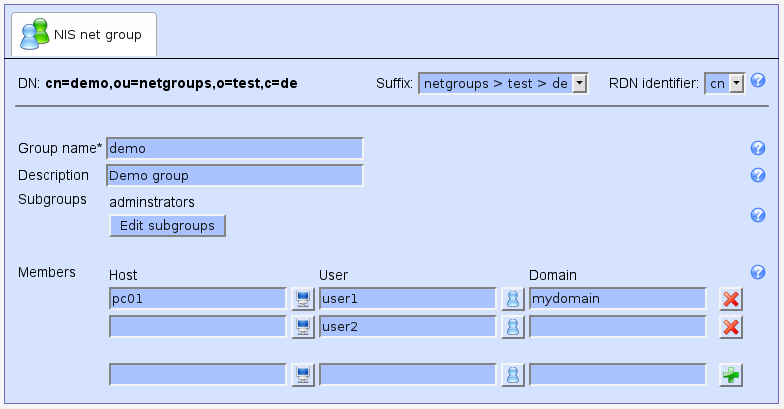Viewport: 784px width, 409px height.
Task: Click into the Description text field
Action: coord(234,176)
